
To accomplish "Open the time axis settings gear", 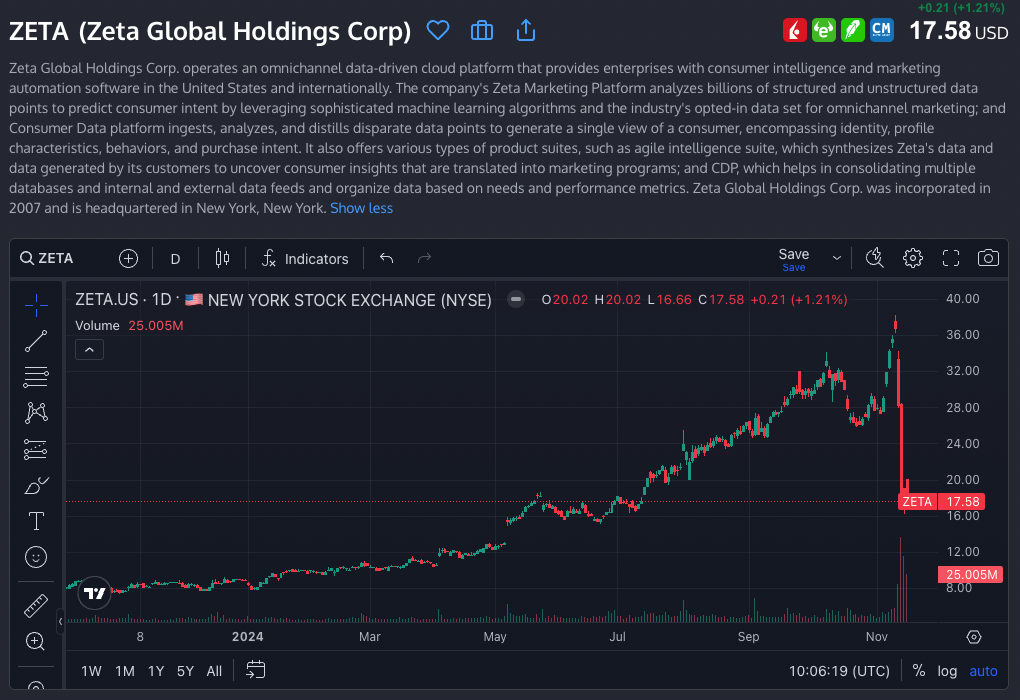I will (974, 637).
